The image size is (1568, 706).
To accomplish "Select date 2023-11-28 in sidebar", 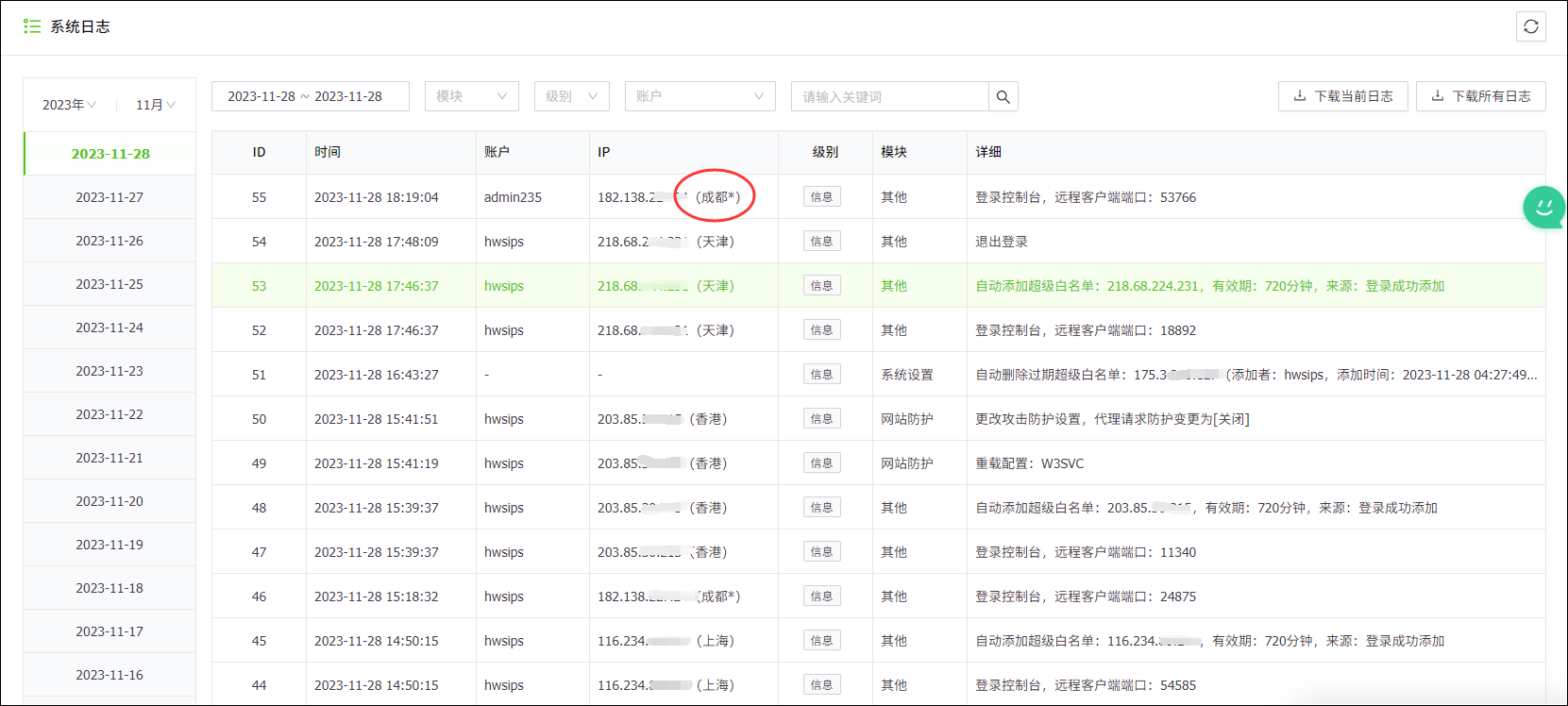I will click(110, 154).
